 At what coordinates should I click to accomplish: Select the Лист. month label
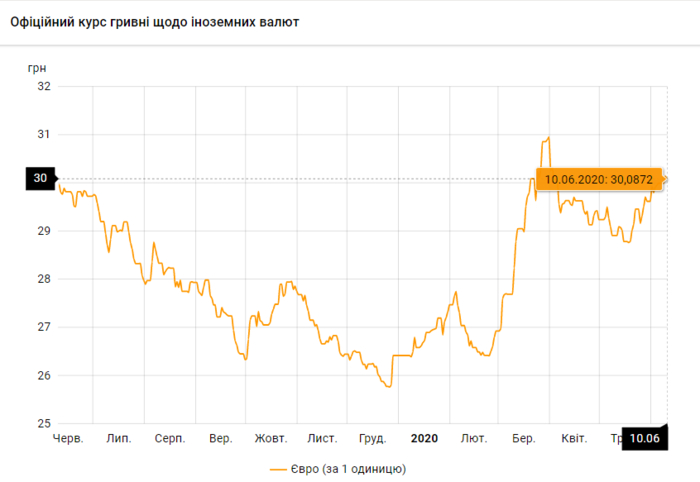[x=322, y=438]
